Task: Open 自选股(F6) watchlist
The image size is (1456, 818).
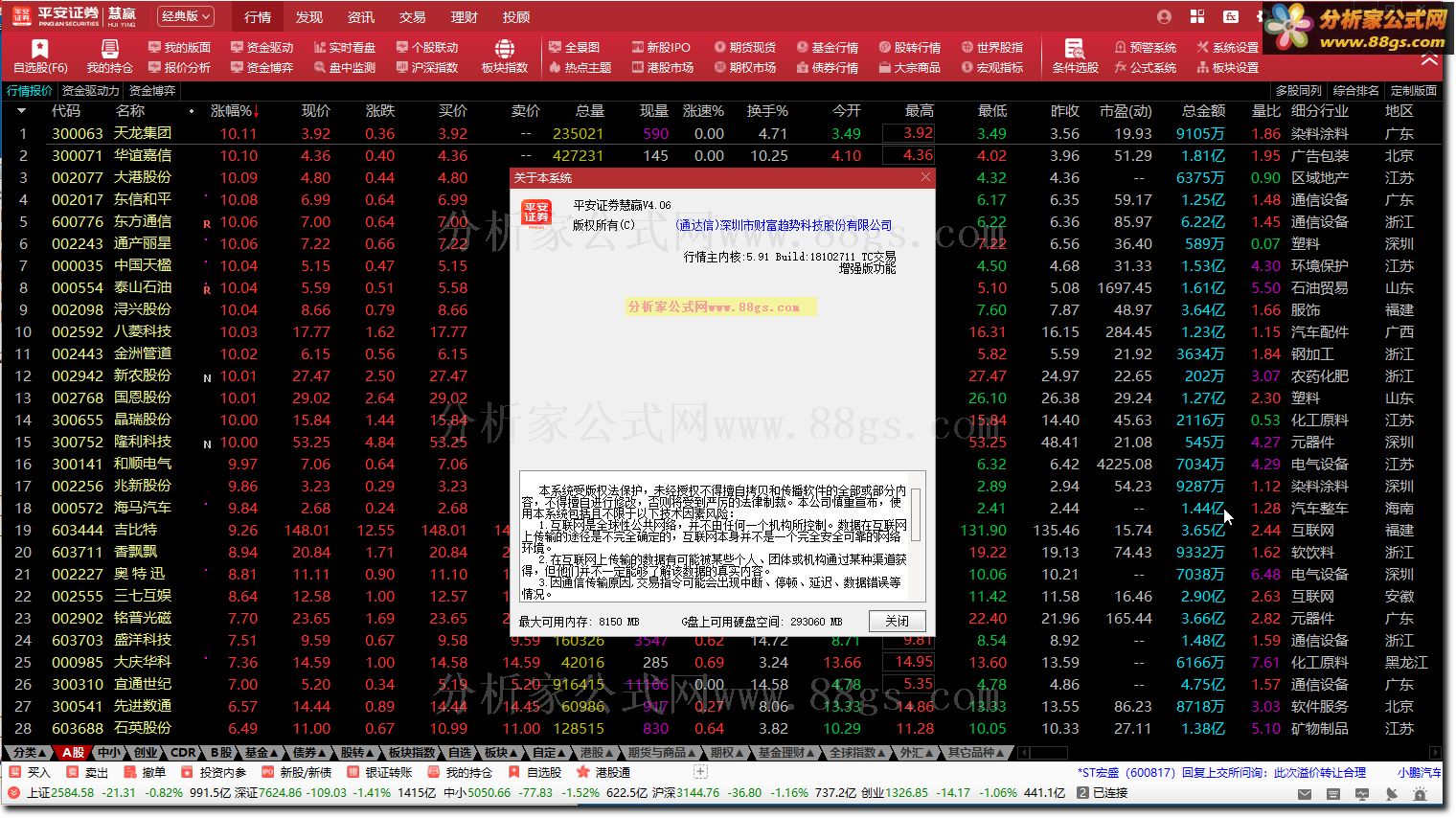Action: (40, 57)
